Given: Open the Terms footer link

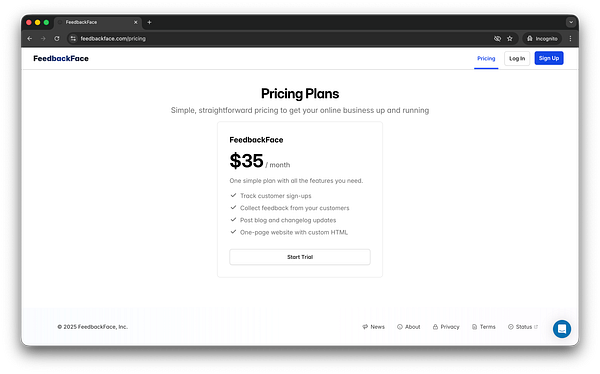Looking at the screenshot, I should [x=484, y=327].
